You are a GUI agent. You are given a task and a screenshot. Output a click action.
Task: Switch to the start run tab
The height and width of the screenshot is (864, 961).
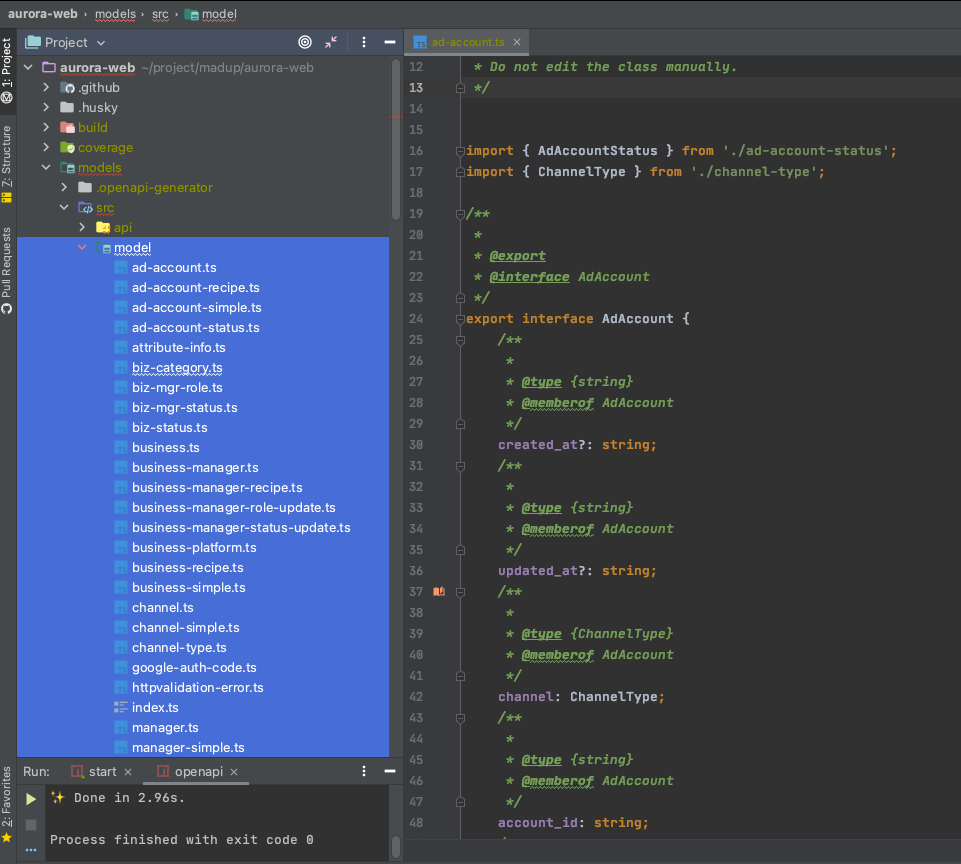100,771
